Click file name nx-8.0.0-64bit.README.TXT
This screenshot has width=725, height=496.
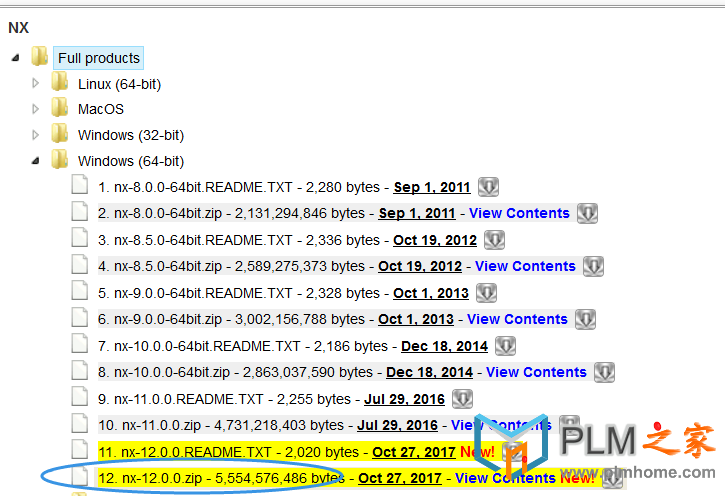tap(203, 187)
